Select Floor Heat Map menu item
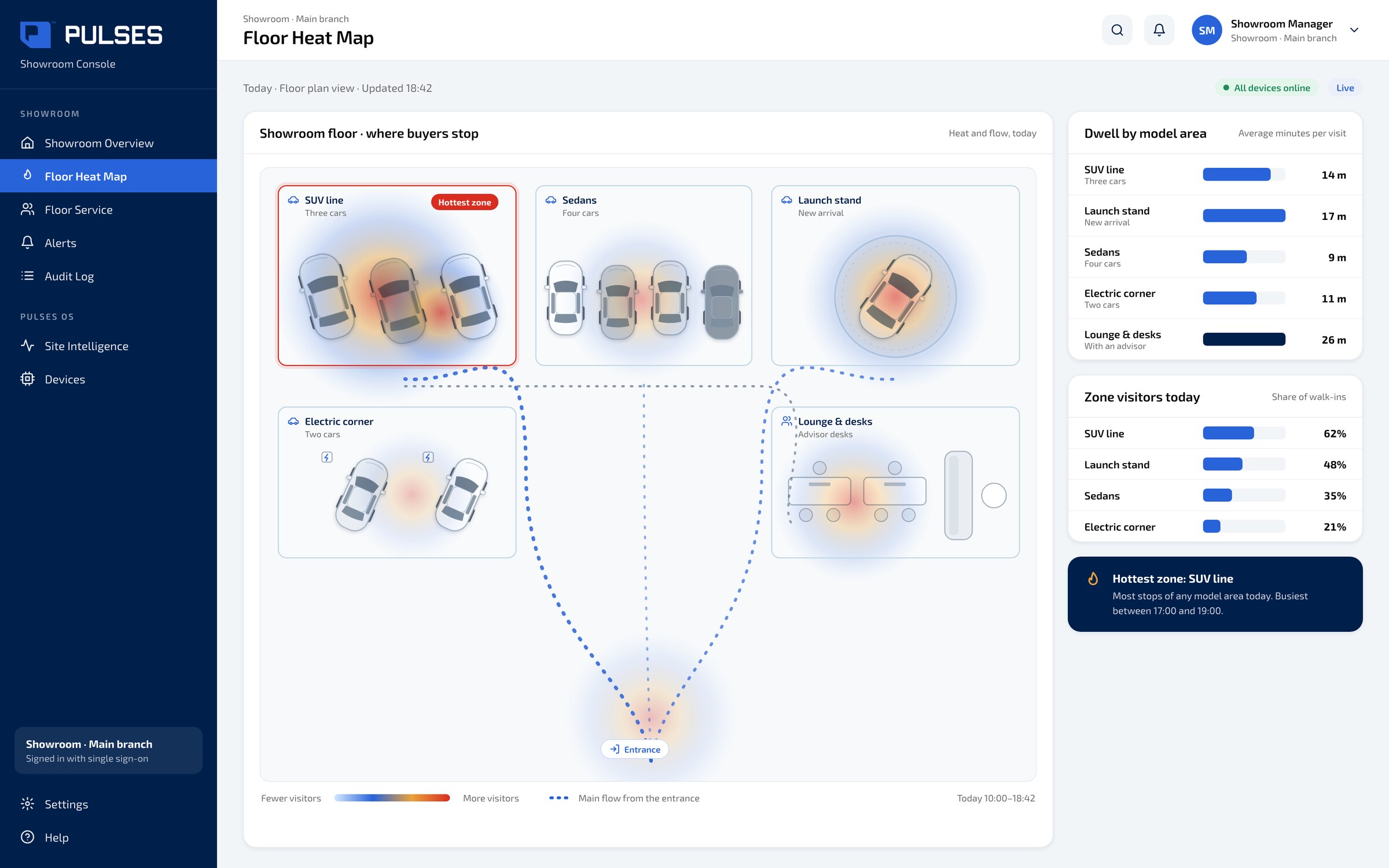Screen dimensions: 1389x868 [x=108, y=176]
